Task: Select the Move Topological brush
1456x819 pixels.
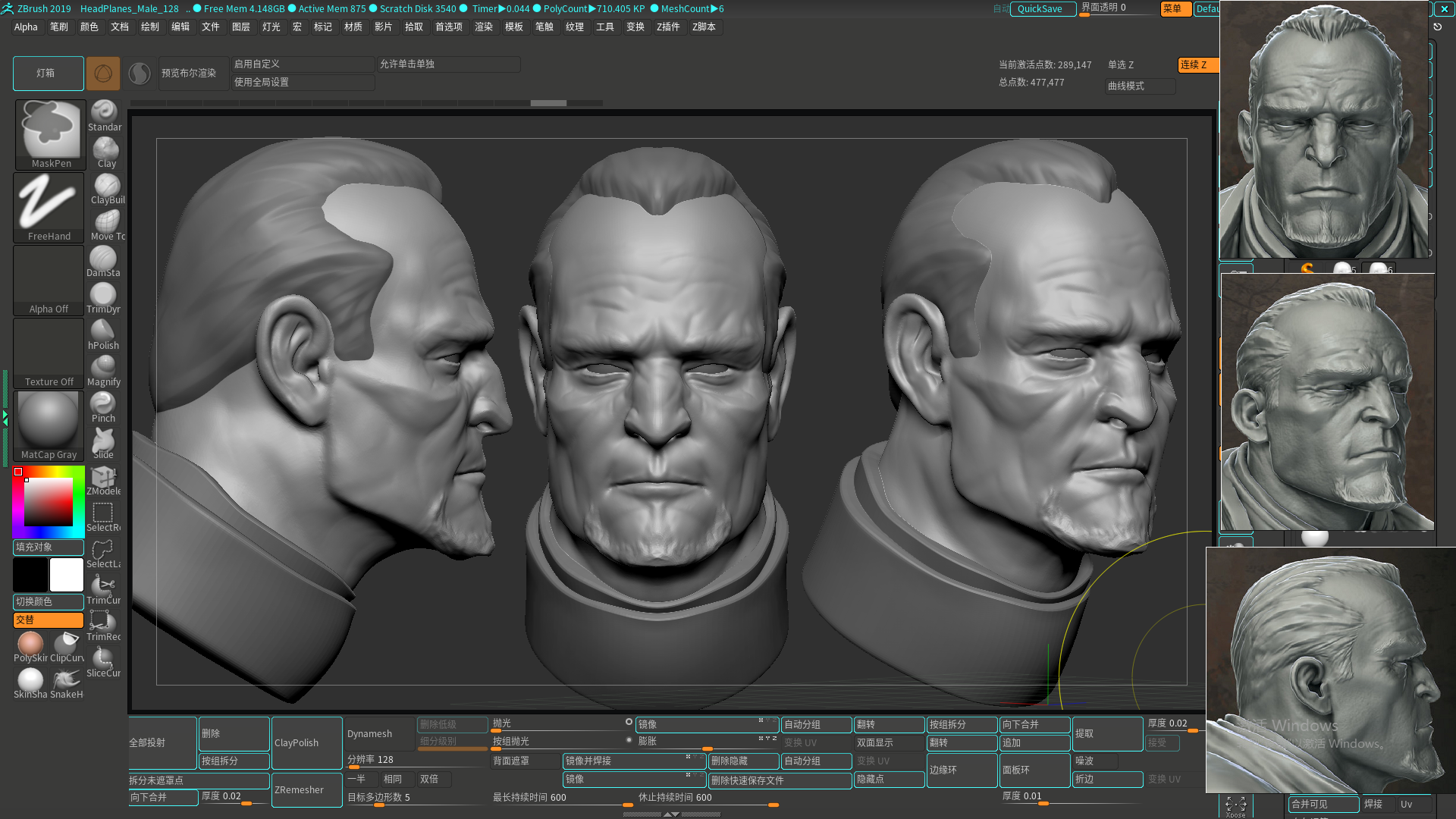Action: click(106, 226)
